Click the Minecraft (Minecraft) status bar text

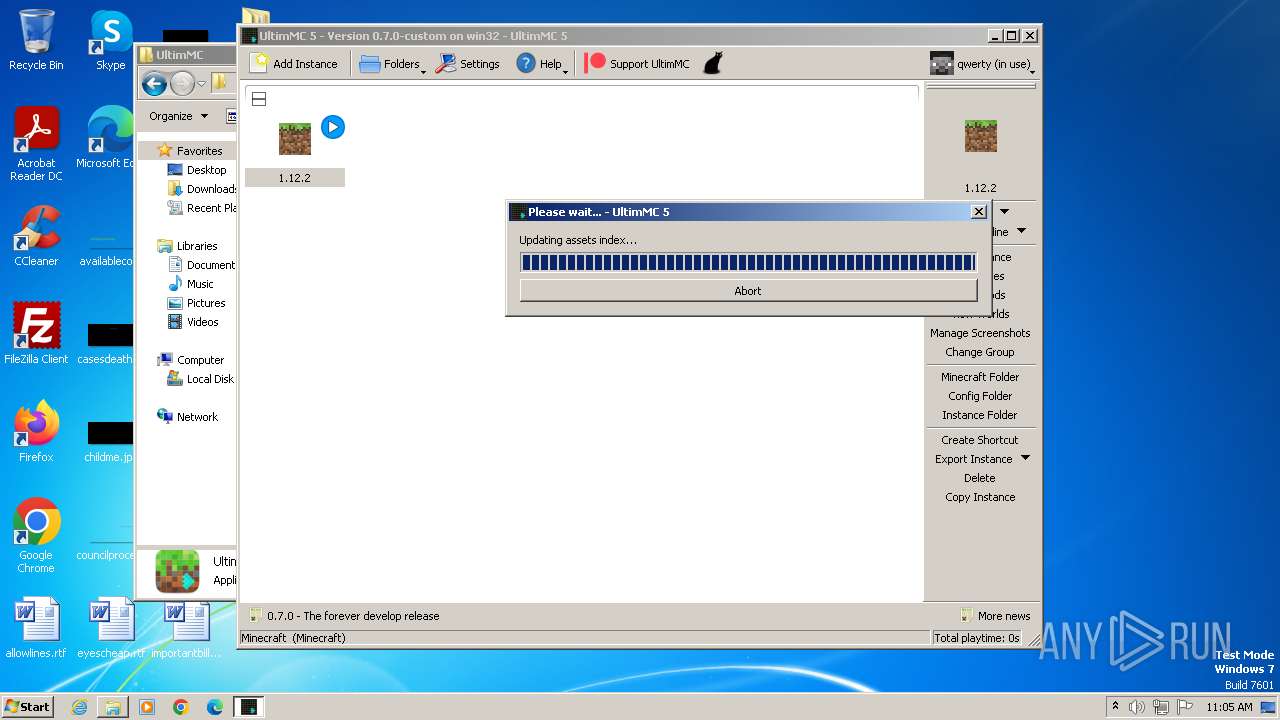[294, 638]
